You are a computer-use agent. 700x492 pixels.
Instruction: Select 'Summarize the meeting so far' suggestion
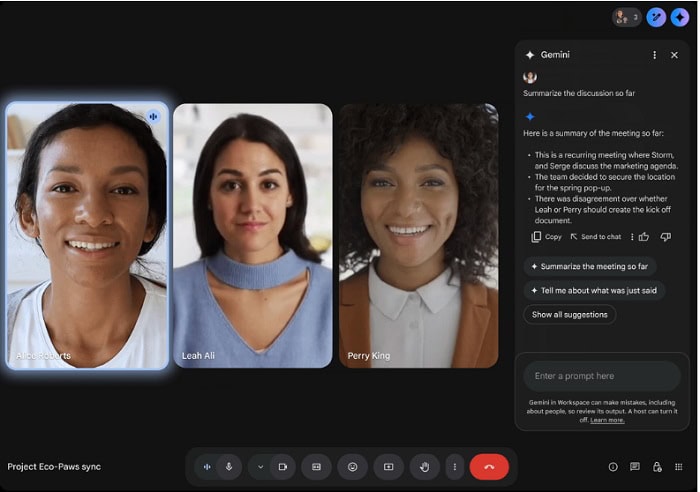tap(590, 266)
